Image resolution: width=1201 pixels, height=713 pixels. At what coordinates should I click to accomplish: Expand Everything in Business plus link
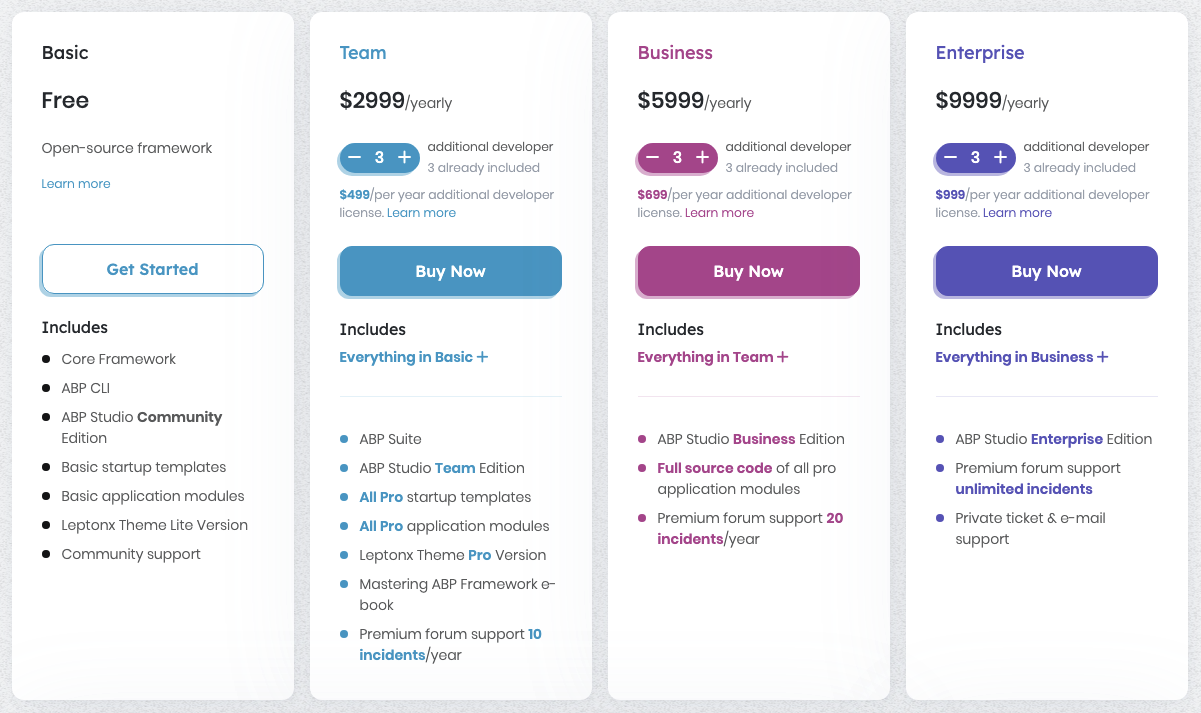pyautogui.click(x=1021, y=357)
